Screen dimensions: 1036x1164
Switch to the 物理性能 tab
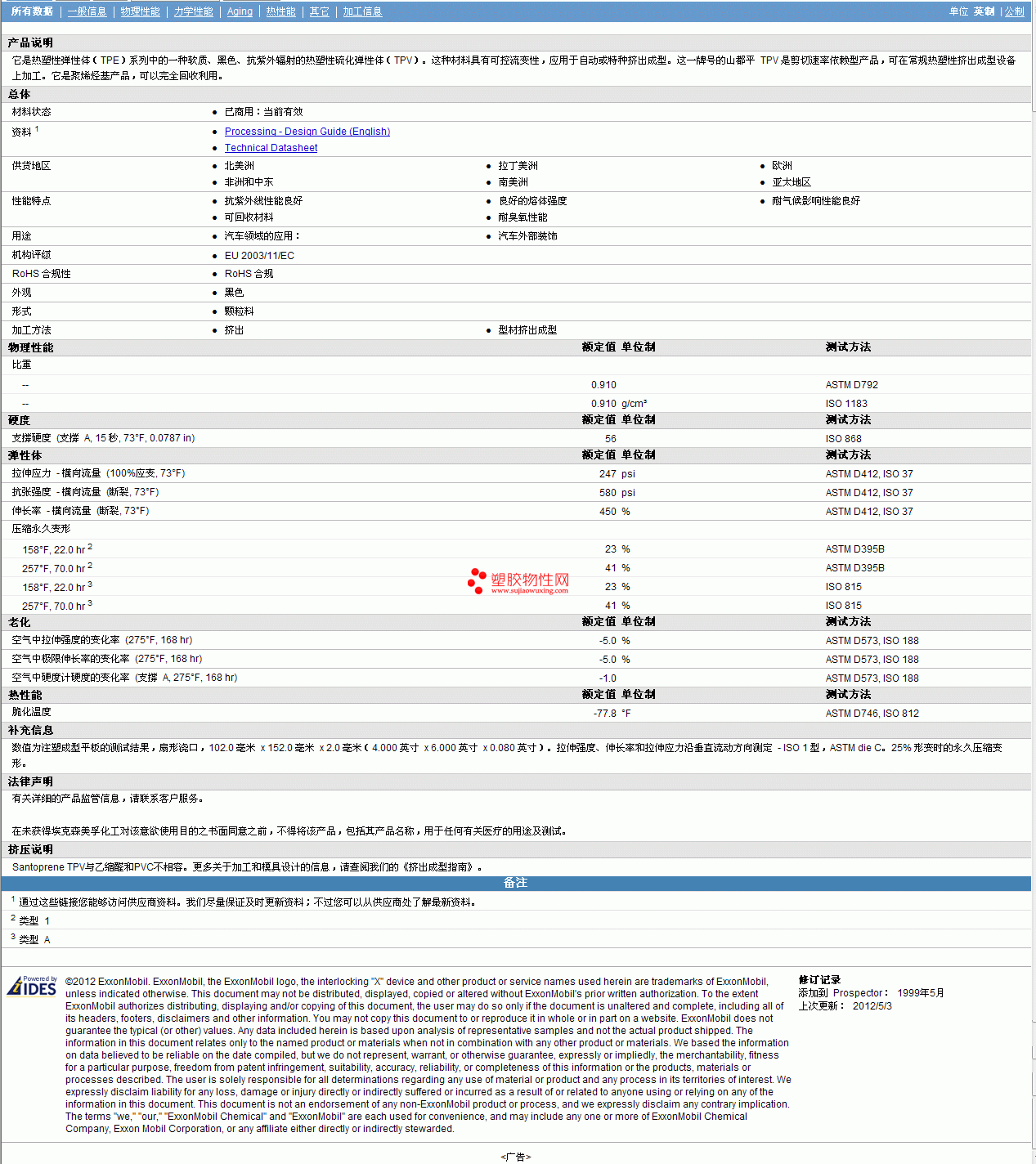140,11
